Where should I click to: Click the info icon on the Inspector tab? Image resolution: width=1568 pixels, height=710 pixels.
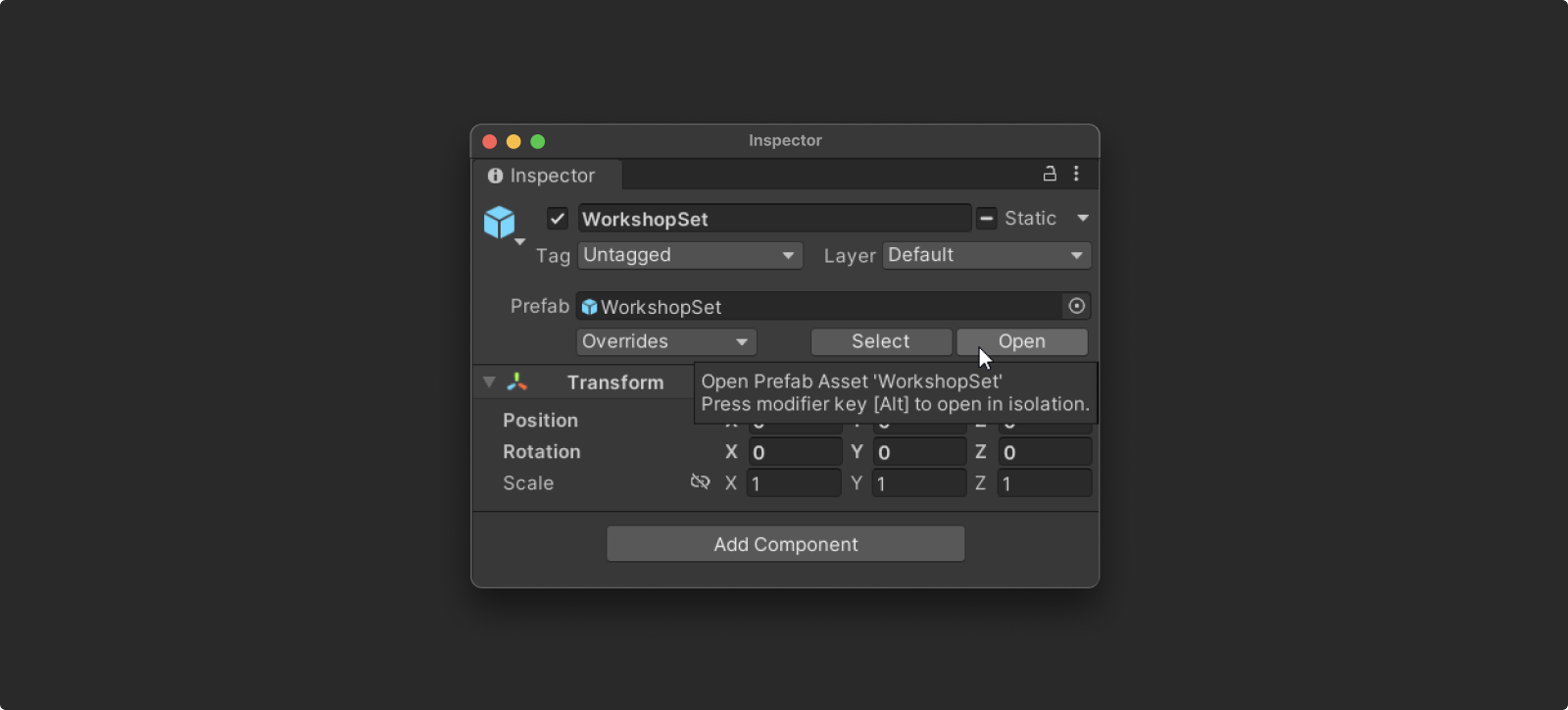pyautogui.click(x=494, y=176)
